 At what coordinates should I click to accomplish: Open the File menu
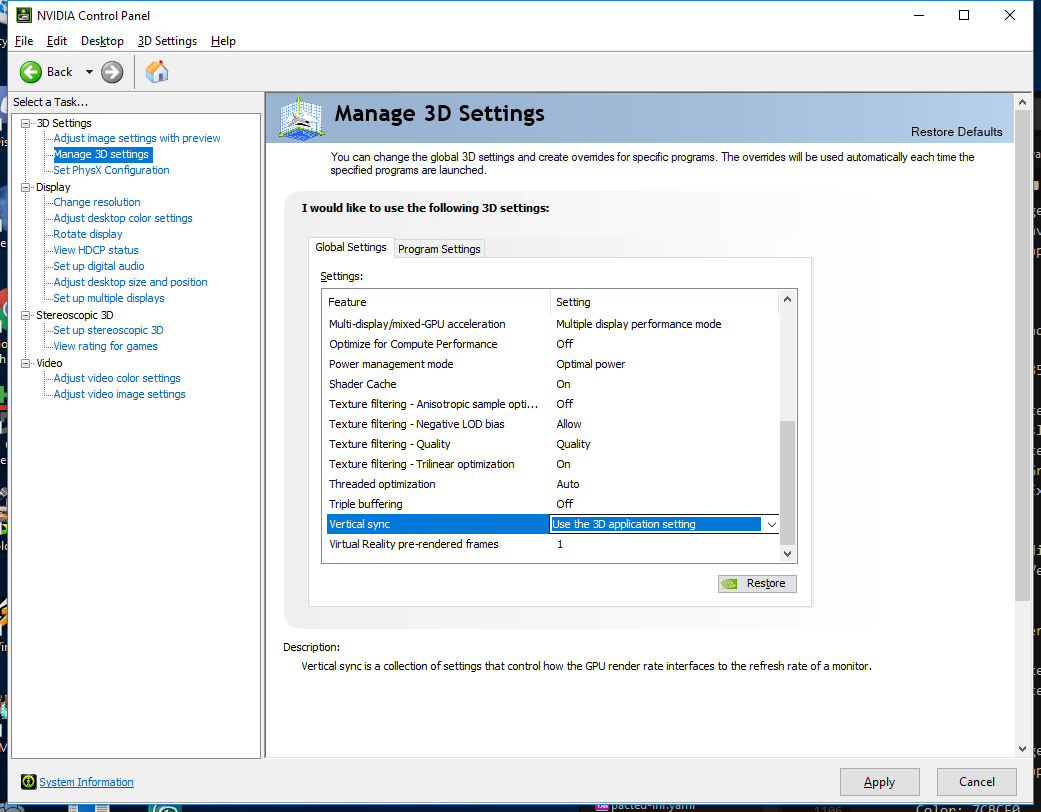click(24, 41)
